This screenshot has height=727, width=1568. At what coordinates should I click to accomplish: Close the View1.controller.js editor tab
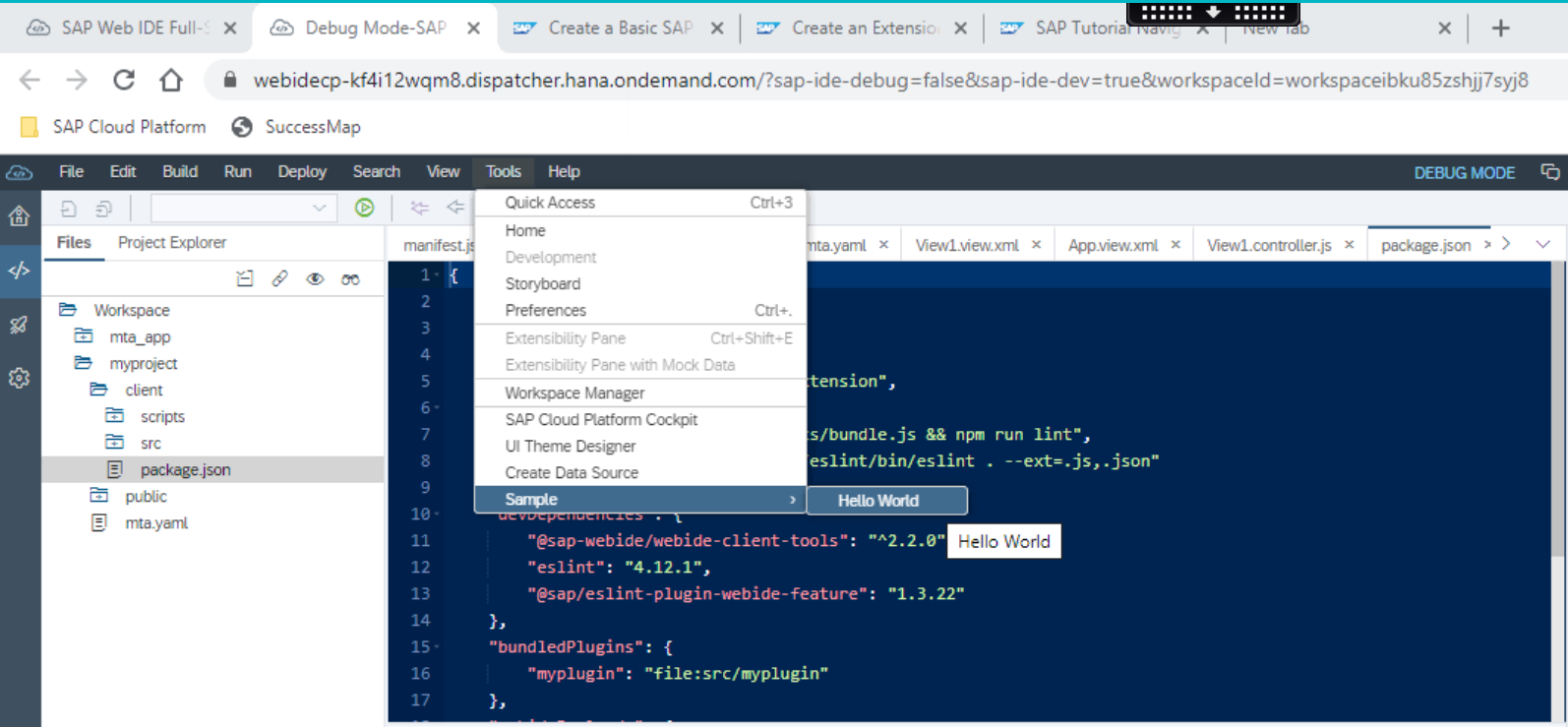1349,245
